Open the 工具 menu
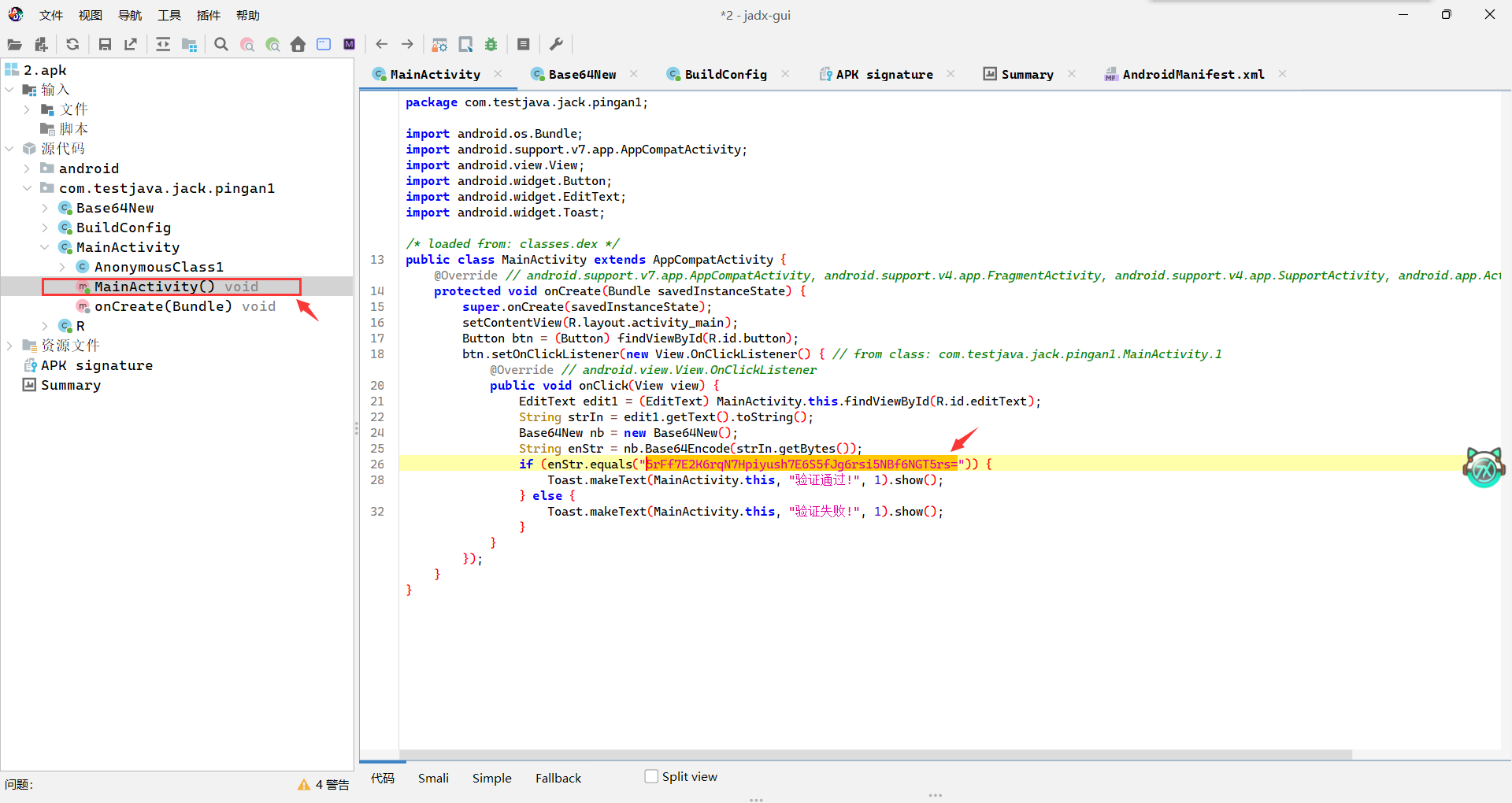1512x803 pixels. point(169,15)
